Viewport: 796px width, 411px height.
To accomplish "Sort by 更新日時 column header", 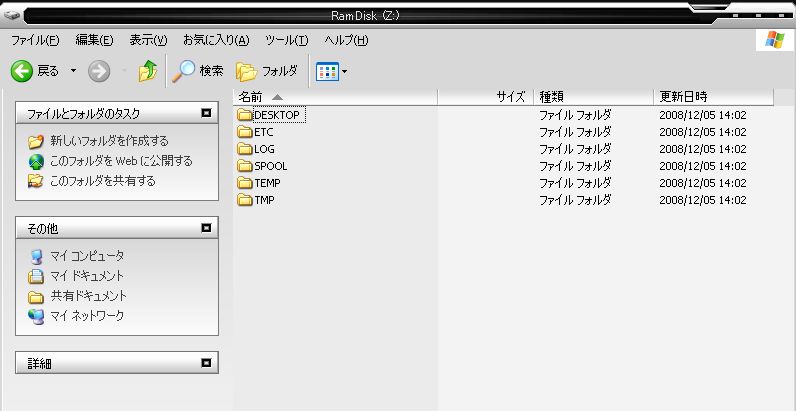I will tap(714, 96).
